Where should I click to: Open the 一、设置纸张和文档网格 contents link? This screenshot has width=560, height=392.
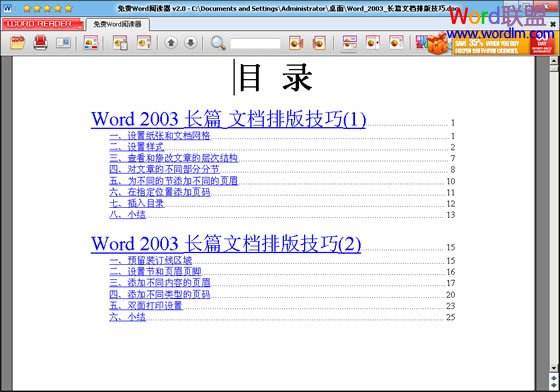[x=160, y=136]
